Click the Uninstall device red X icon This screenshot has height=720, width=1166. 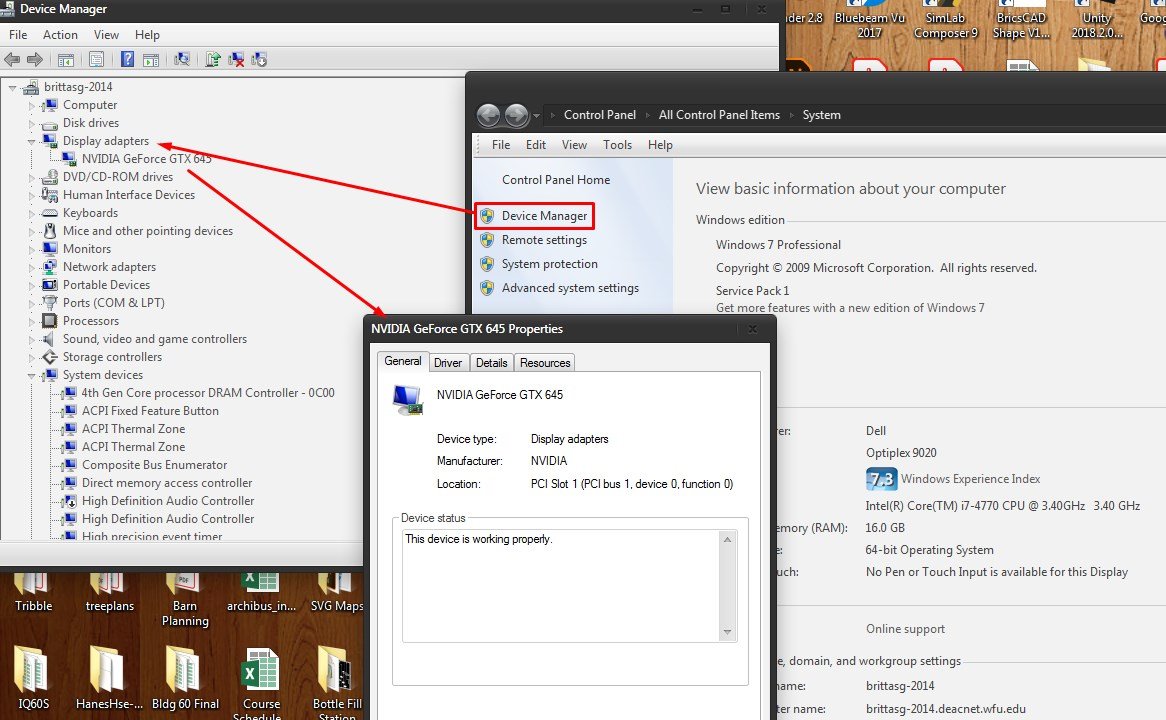coord(236,60)
